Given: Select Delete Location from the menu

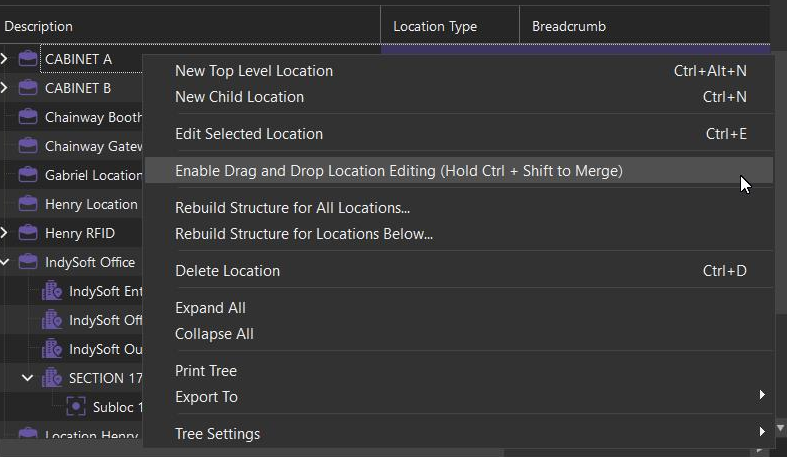Looking at the screenshot, I should click(227, 271).
